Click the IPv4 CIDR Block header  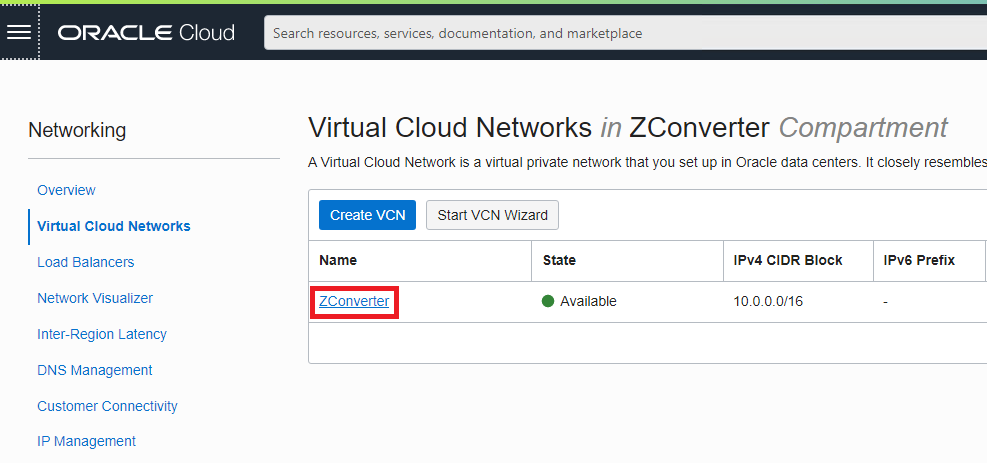pos(787,260)
